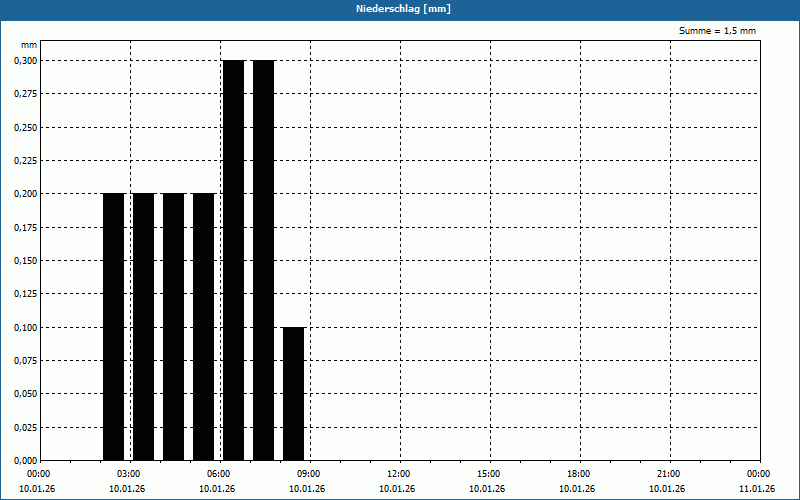Viewport: 800px width, 500px height.
Task: Click the first black bar in the chart
Action: [113, 326]
